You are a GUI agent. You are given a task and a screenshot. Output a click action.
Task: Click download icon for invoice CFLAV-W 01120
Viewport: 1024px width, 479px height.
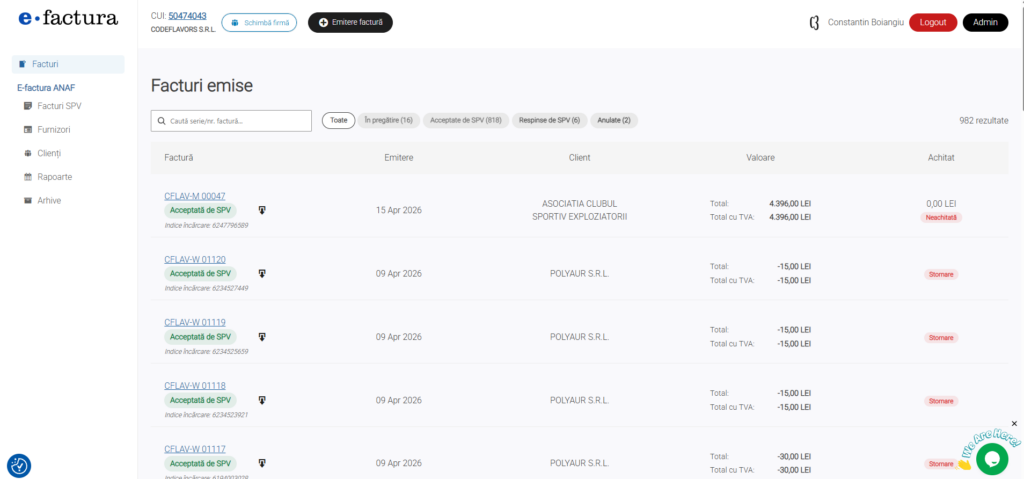click(262, 273)
